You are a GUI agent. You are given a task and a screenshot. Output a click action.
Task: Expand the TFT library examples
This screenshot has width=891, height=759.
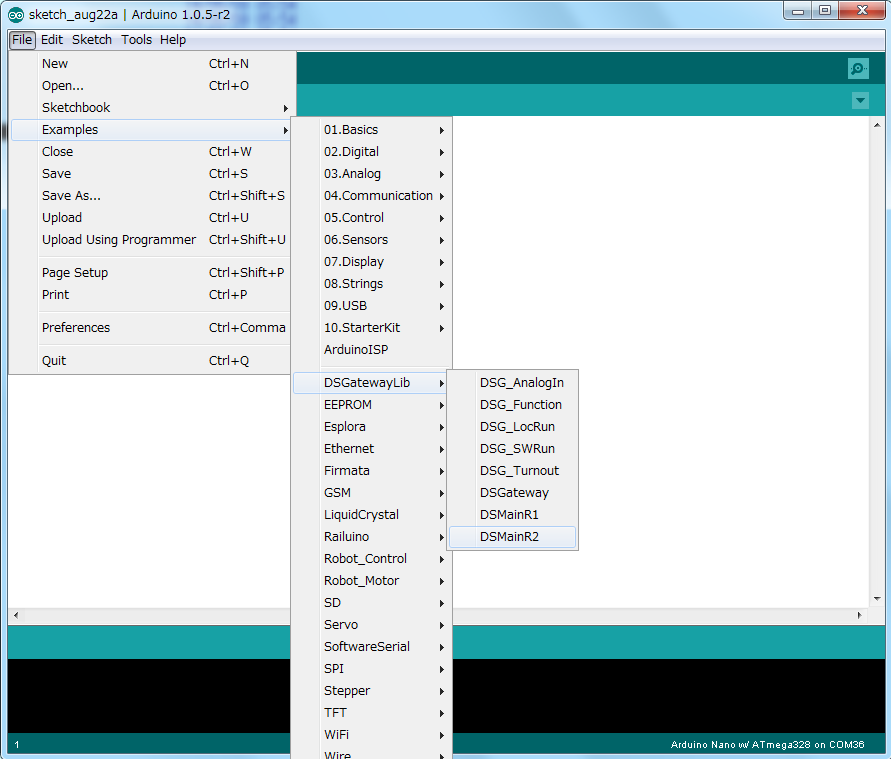[x=372, y=712]
